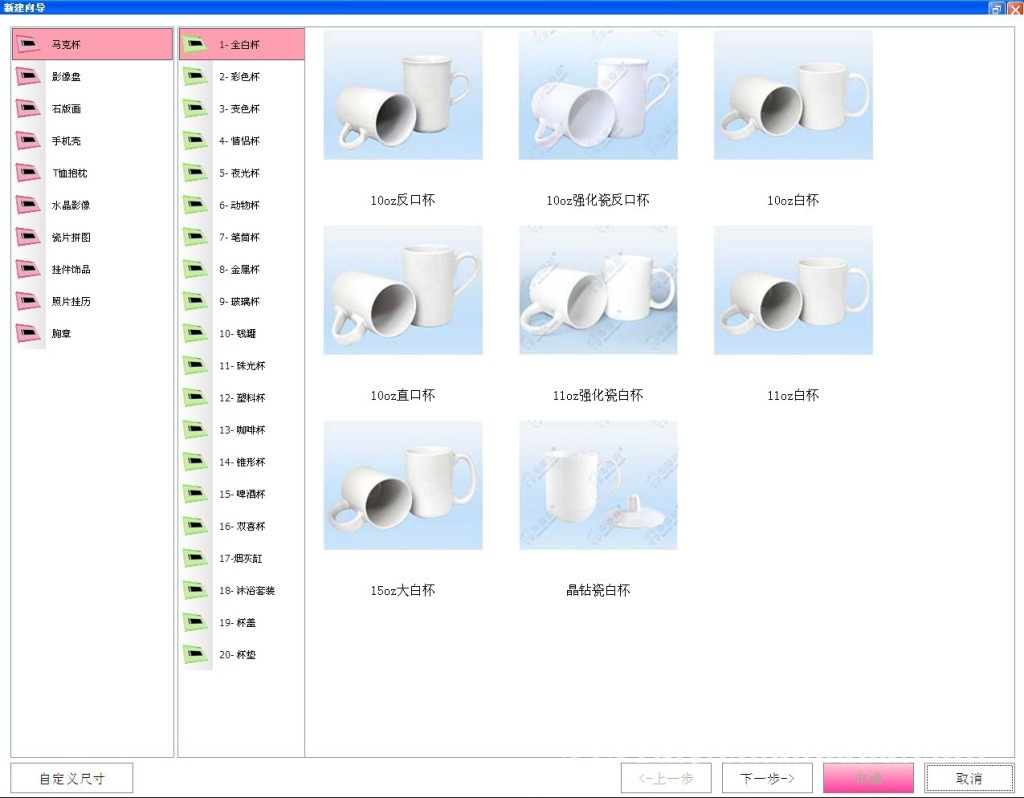Pick the 20- 杯垫 subcategory
1024x798 pixels.
pyautogui.click(x=238, y=655)
